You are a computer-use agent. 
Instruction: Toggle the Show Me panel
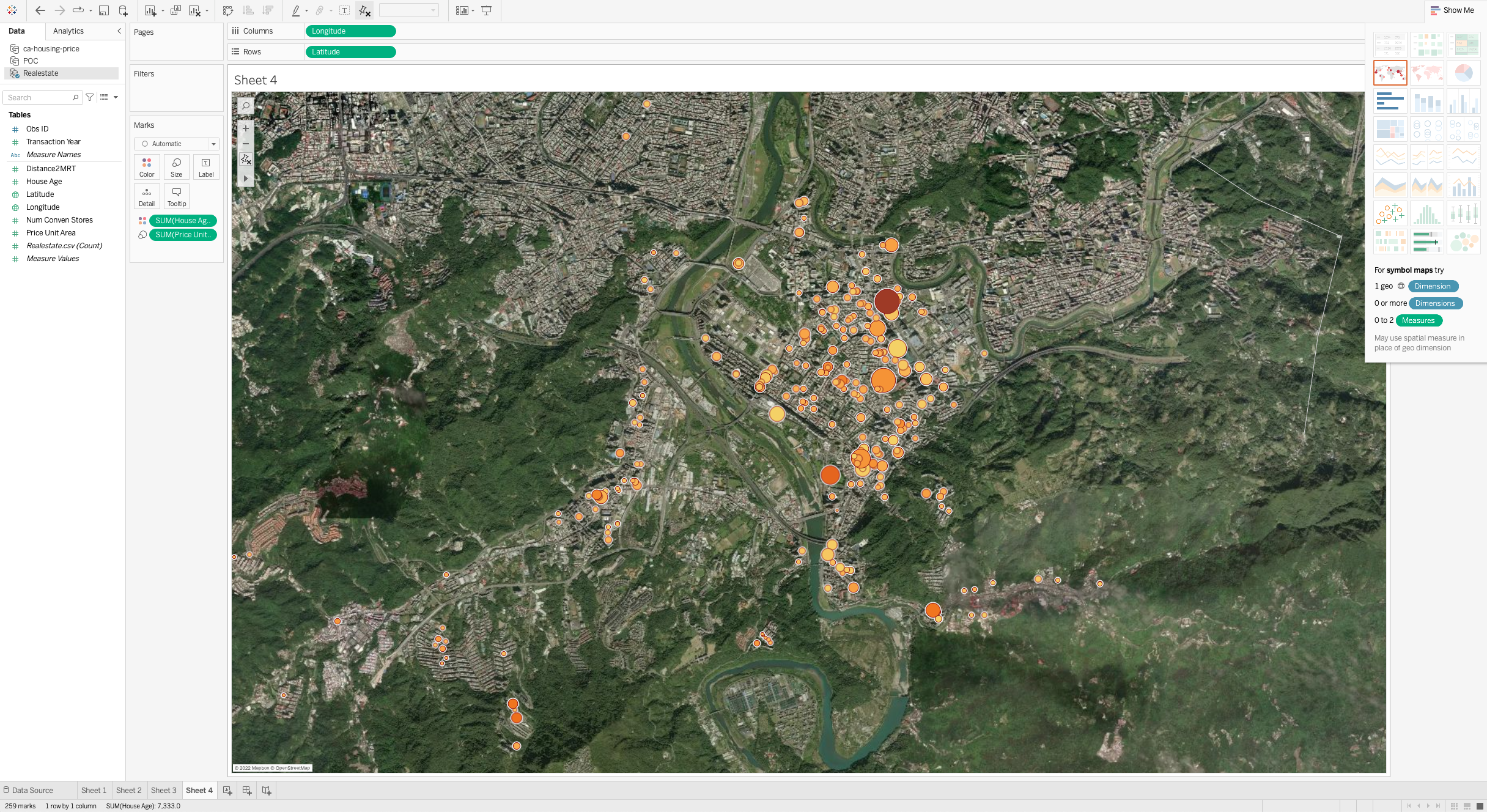(x=1452, y=10)
